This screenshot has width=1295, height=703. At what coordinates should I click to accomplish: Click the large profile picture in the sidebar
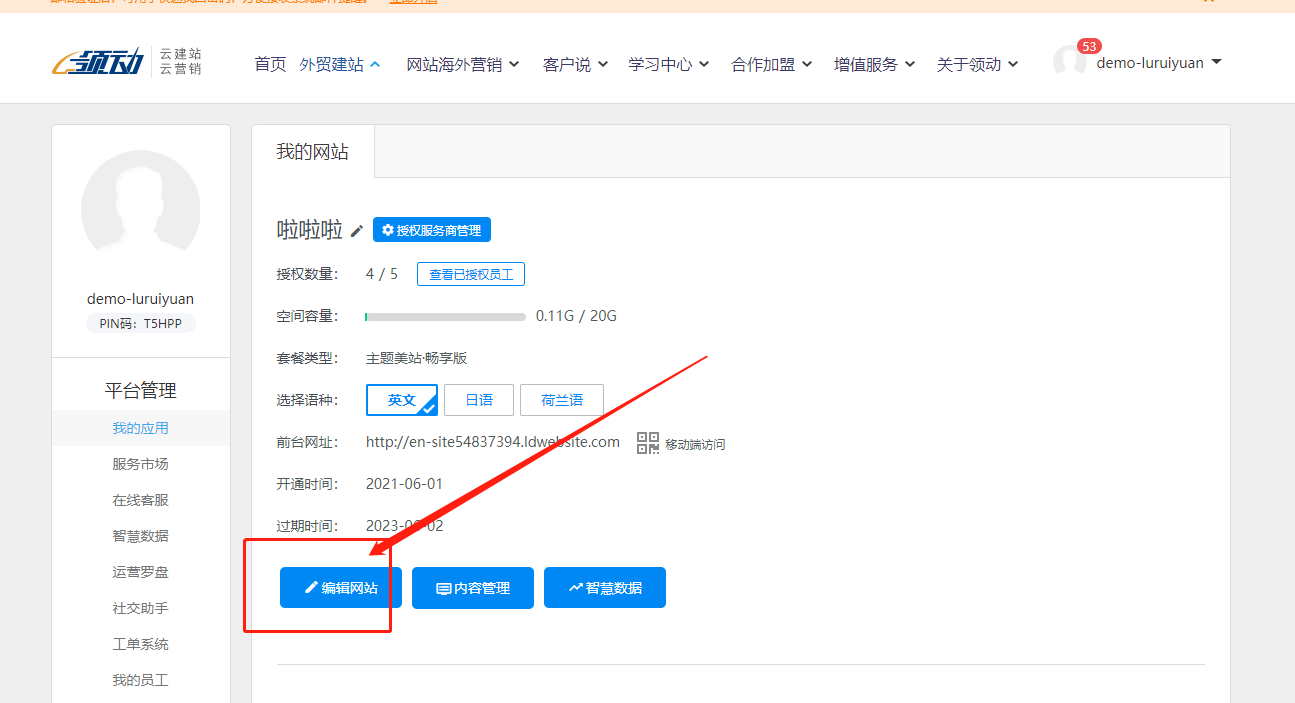click(x=140, y=210)
